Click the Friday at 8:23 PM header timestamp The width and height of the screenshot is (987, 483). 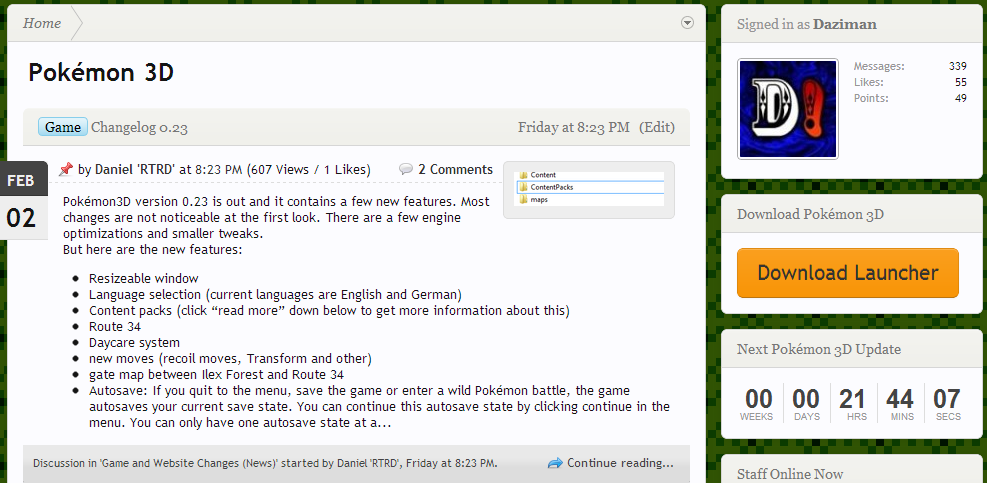(573, 127)
